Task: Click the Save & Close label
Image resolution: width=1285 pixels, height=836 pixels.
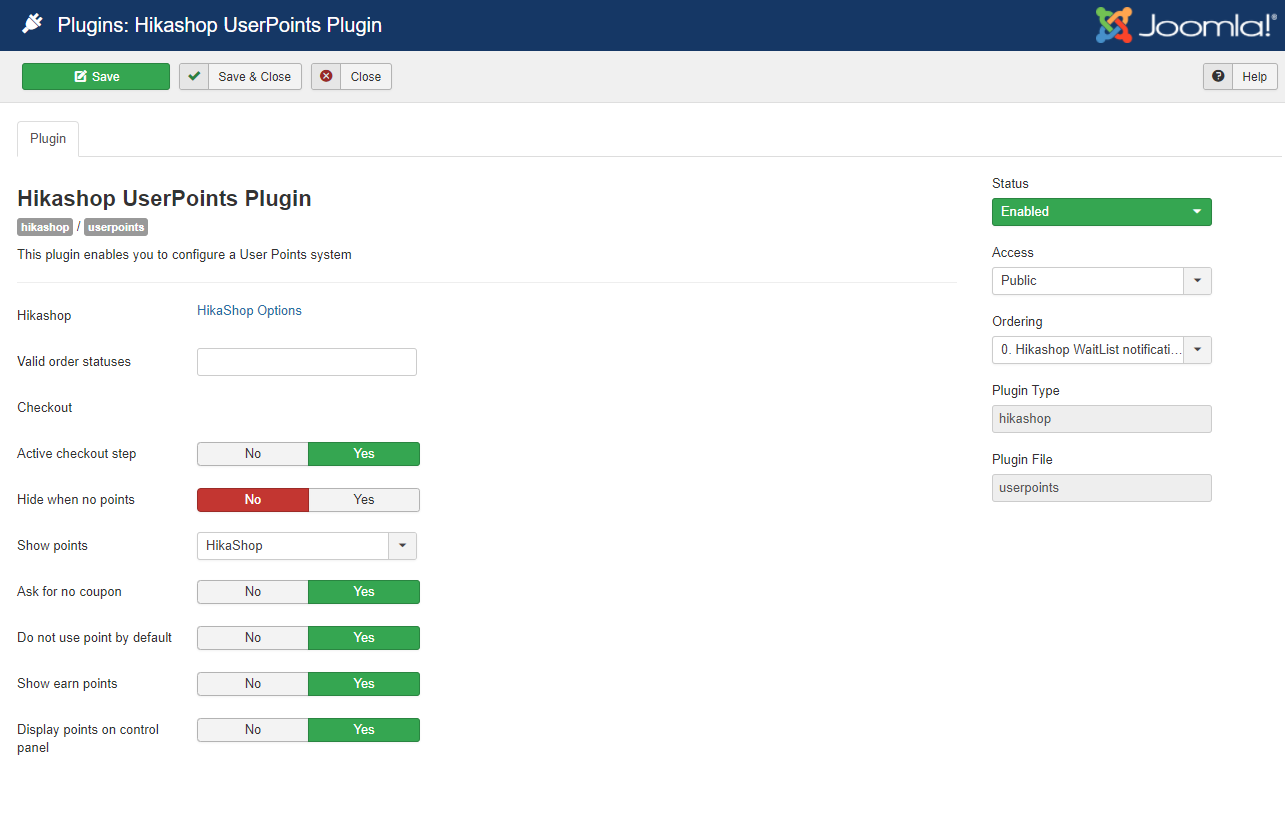Action: point(255,77)
